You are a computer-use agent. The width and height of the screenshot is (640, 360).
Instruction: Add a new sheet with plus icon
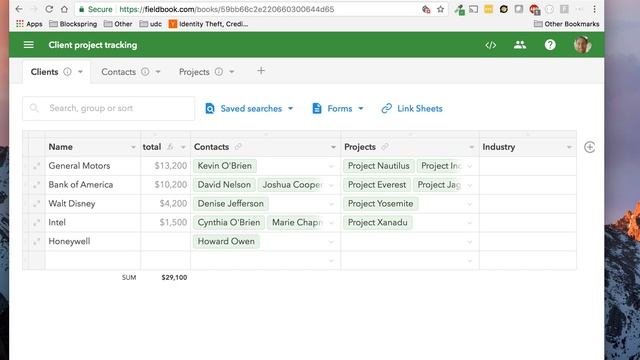point(261,71)
